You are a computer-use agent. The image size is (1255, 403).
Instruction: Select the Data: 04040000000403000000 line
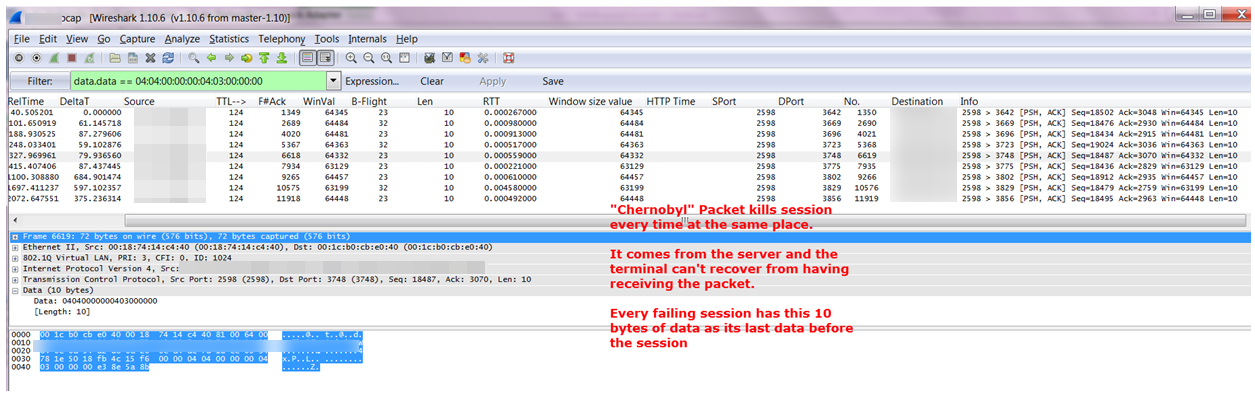[95, 300]
